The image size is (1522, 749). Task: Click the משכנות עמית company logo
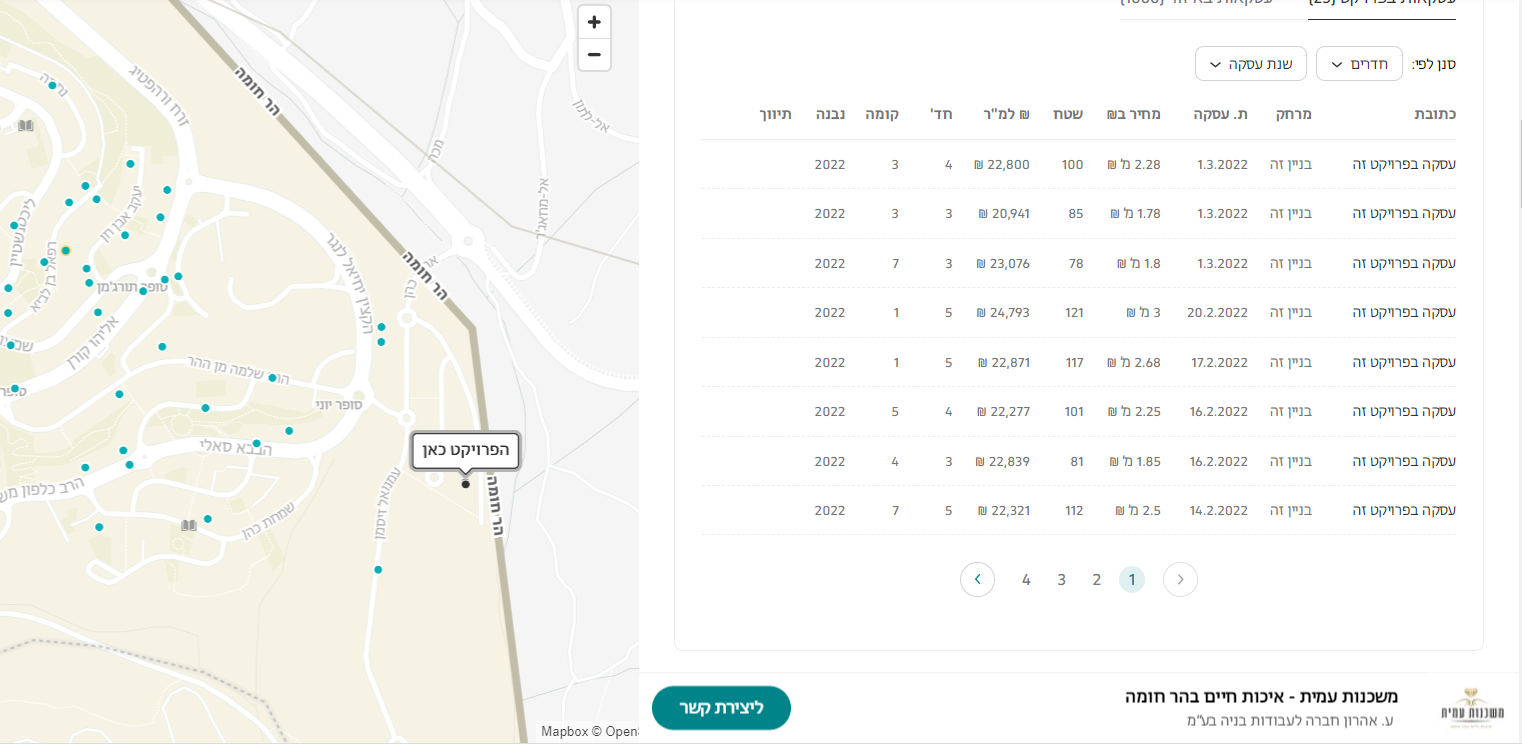(x=1468, y=707)
